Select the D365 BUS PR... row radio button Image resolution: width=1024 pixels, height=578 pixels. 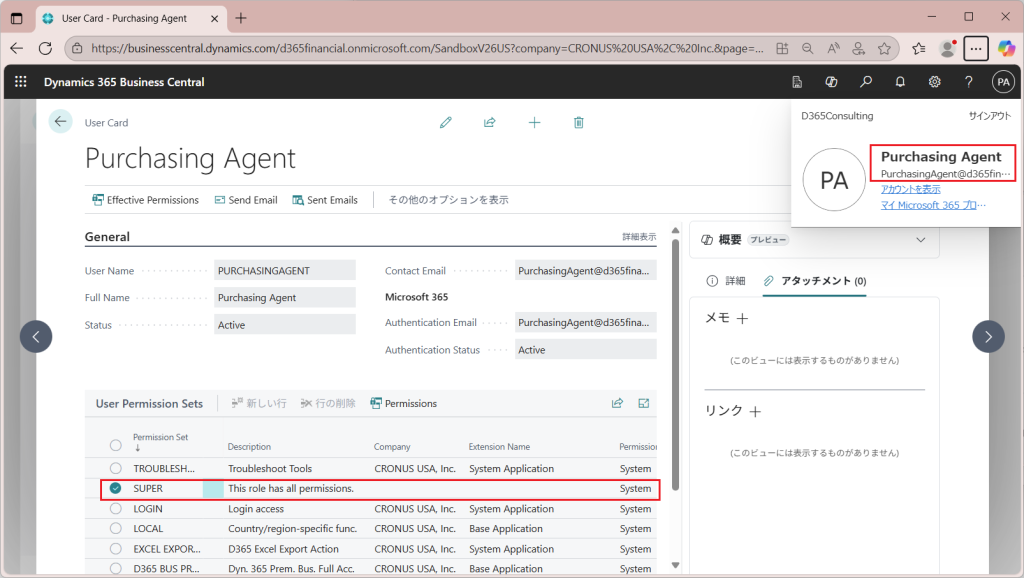116,568
